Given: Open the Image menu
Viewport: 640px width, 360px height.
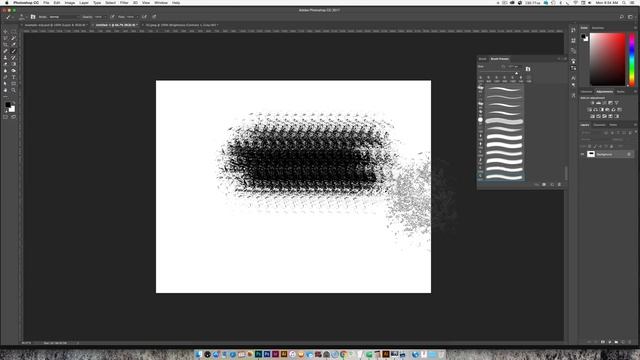Looking at the screenshot, I should click(70, 3).
